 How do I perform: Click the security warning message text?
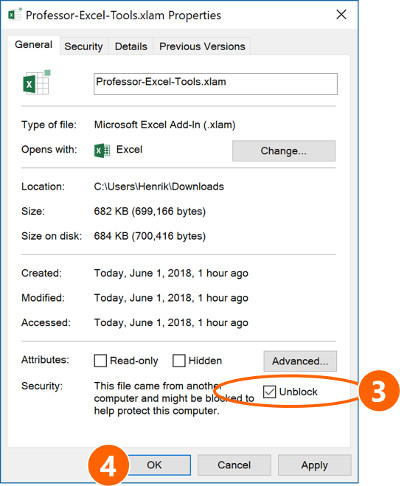tap(174, 398)
